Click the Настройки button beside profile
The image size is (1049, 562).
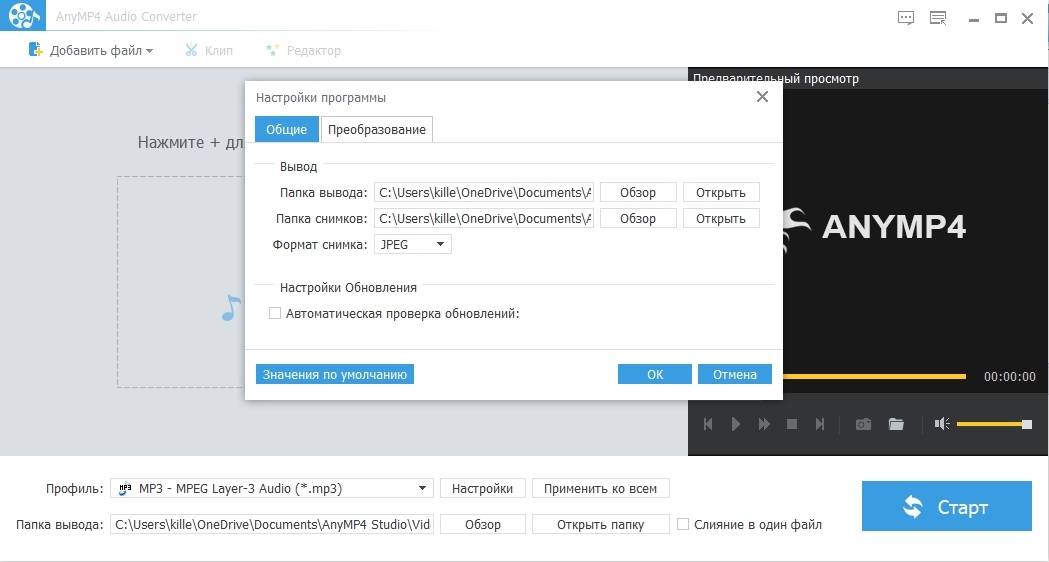click(482, 488)
